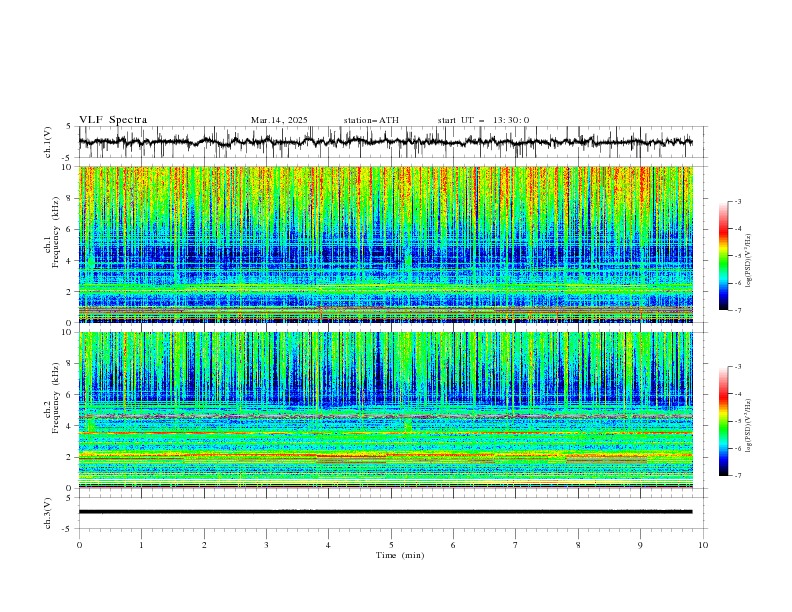Click the ch.1 "Frequency (kHz)" axis label

click(56, 230)
